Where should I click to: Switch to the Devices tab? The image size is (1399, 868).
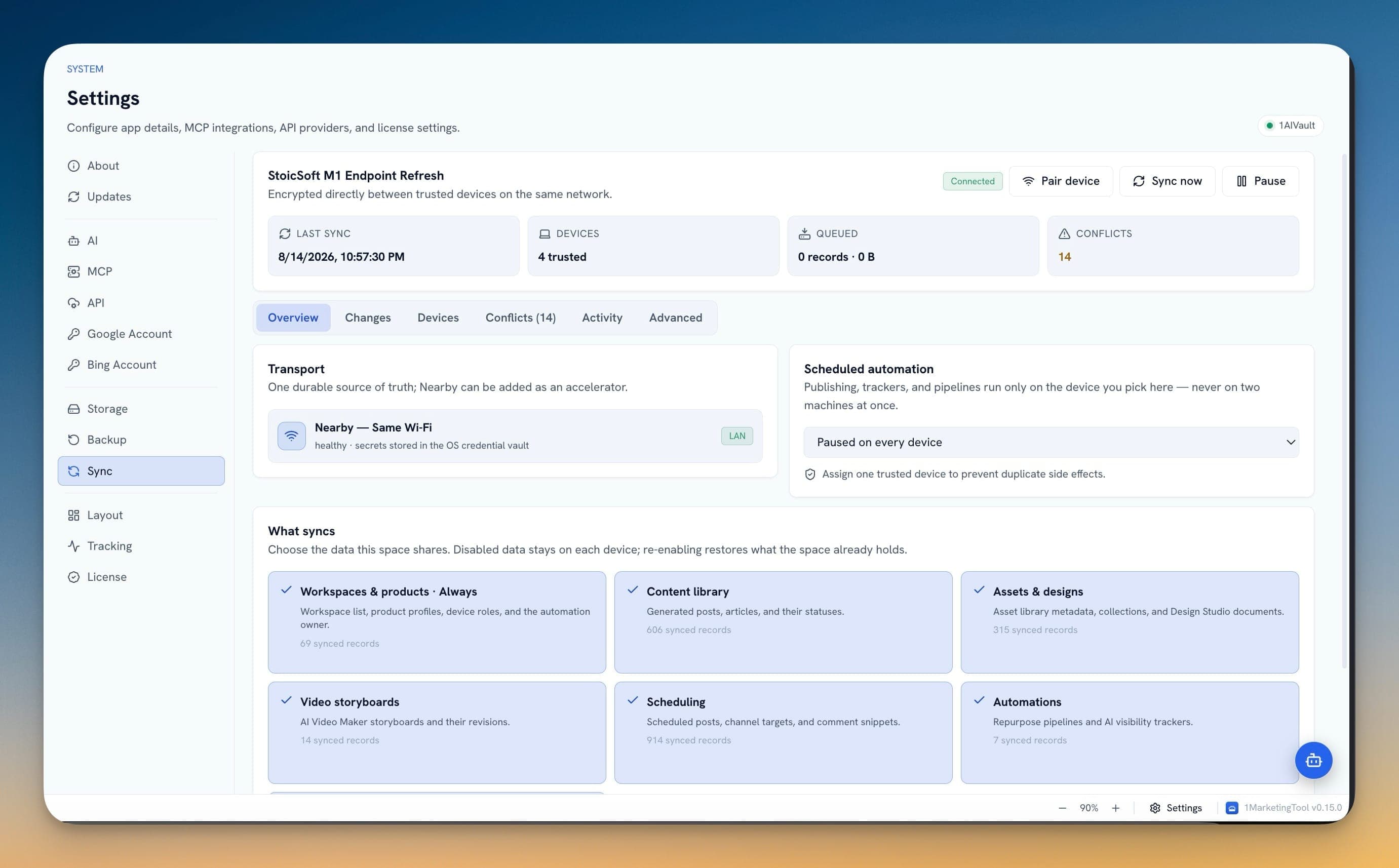438,318
